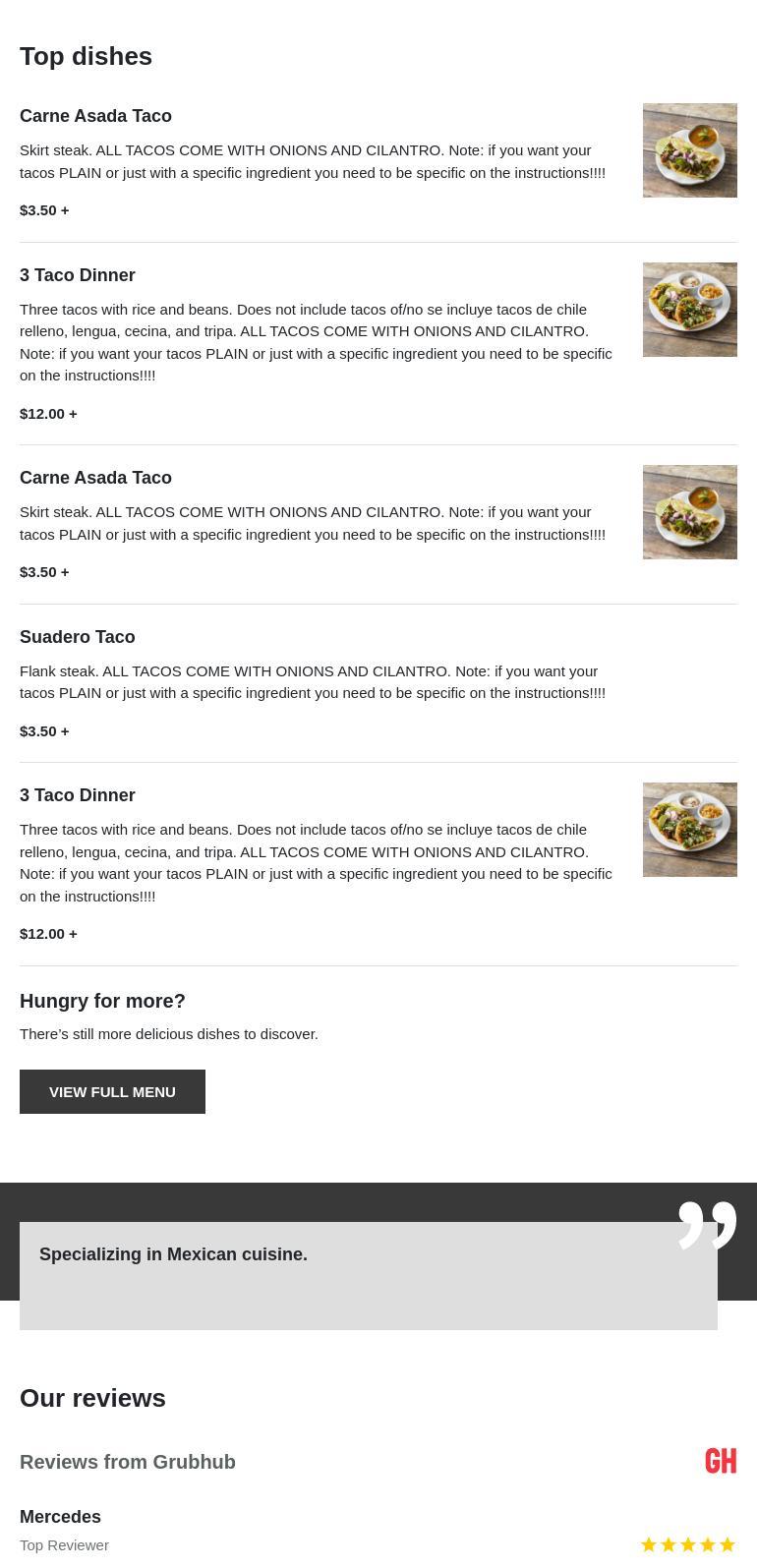Click the Suadero Taco $3.50 + price
The width and height of the screenshot is (757, 1568).
(x=44, y=730)
